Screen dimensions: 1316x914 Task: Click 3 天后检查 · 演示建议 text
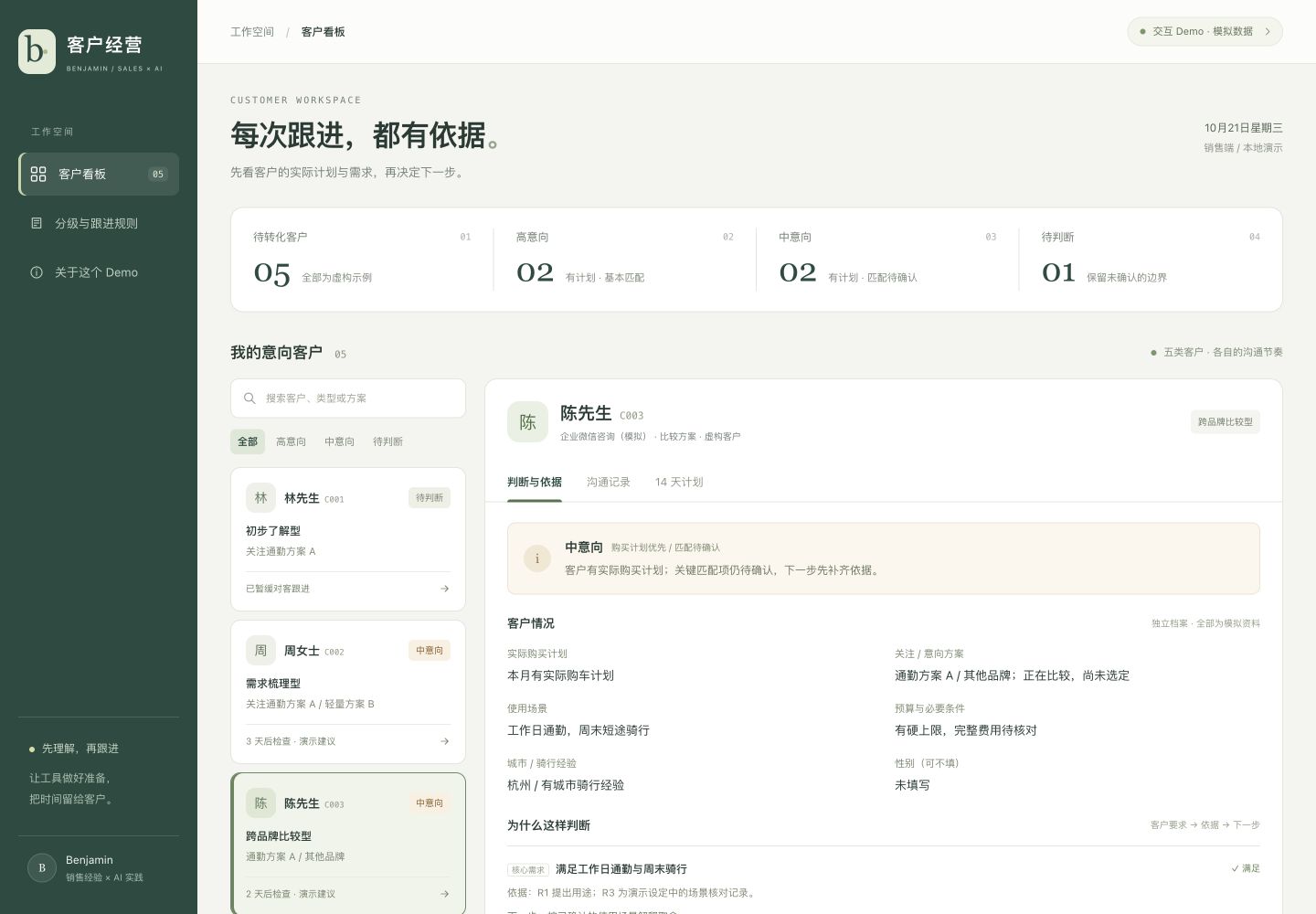click(291, 741)
